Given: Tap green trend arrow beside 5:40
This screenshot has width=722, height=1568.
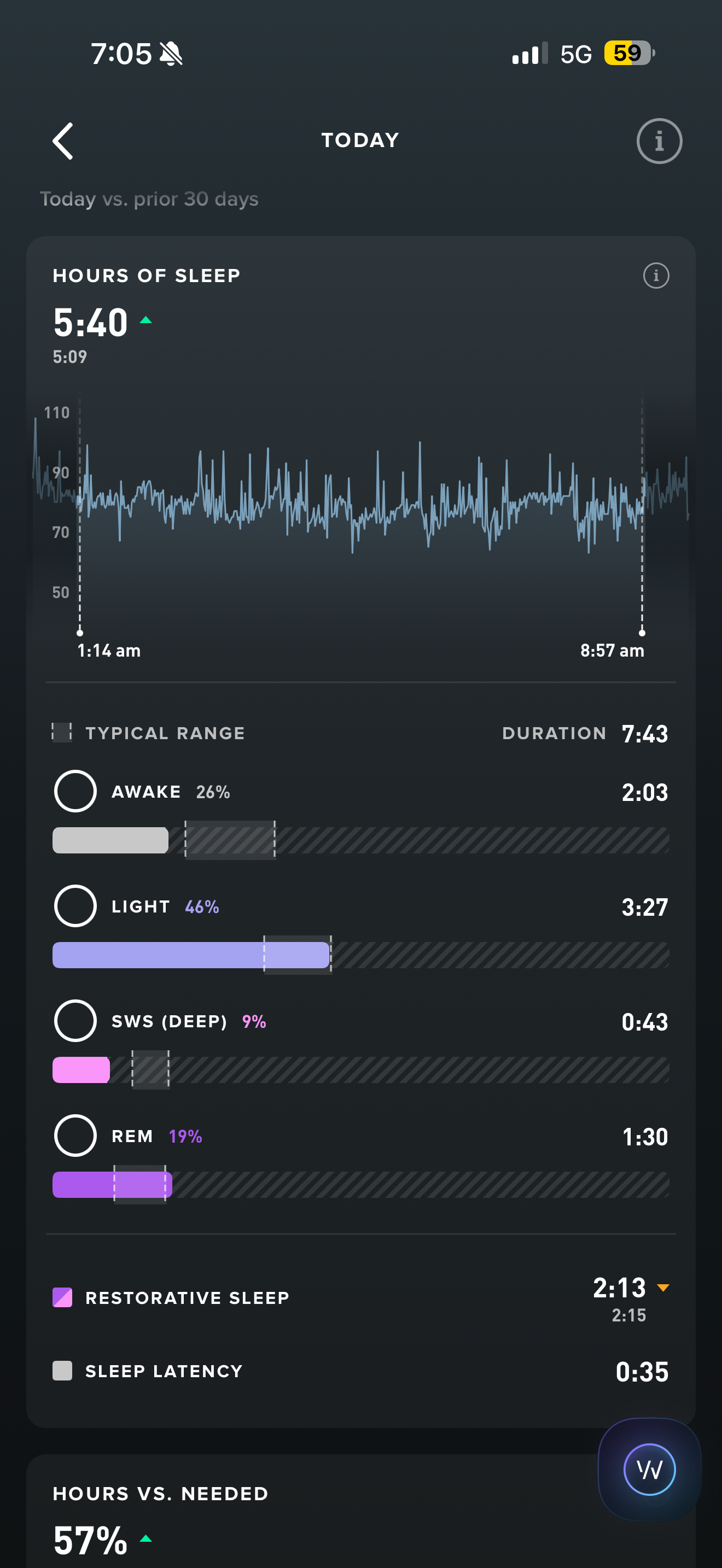Looking at the screenshot, I should [145, 320].
